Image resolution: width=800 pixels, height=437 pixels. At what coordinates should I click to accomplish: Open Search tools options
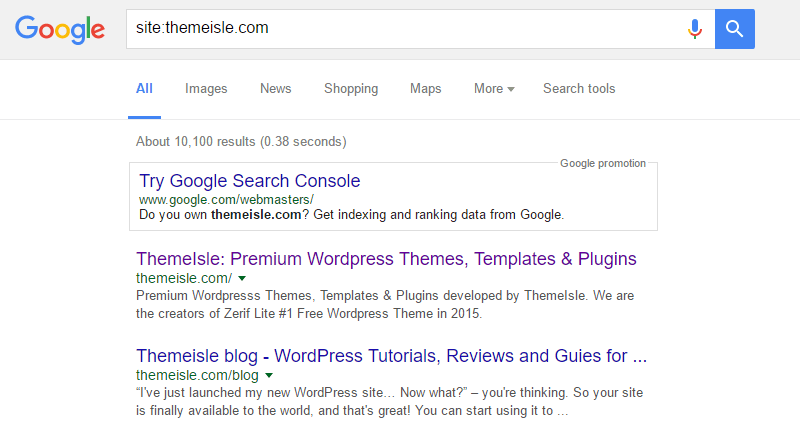pos(579,89)
